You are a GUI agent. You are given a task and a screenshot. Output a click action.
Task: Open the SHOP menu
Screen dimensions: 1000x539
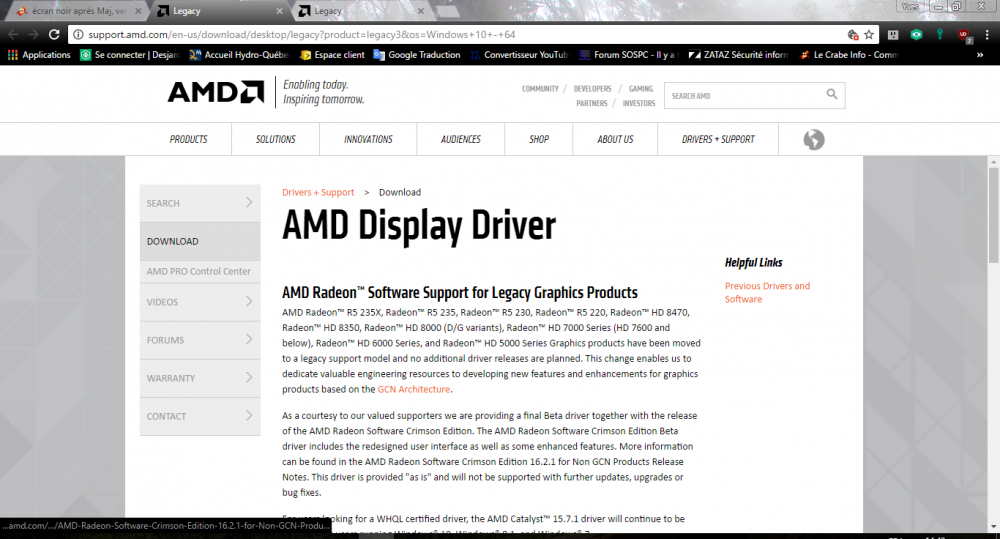539,139
